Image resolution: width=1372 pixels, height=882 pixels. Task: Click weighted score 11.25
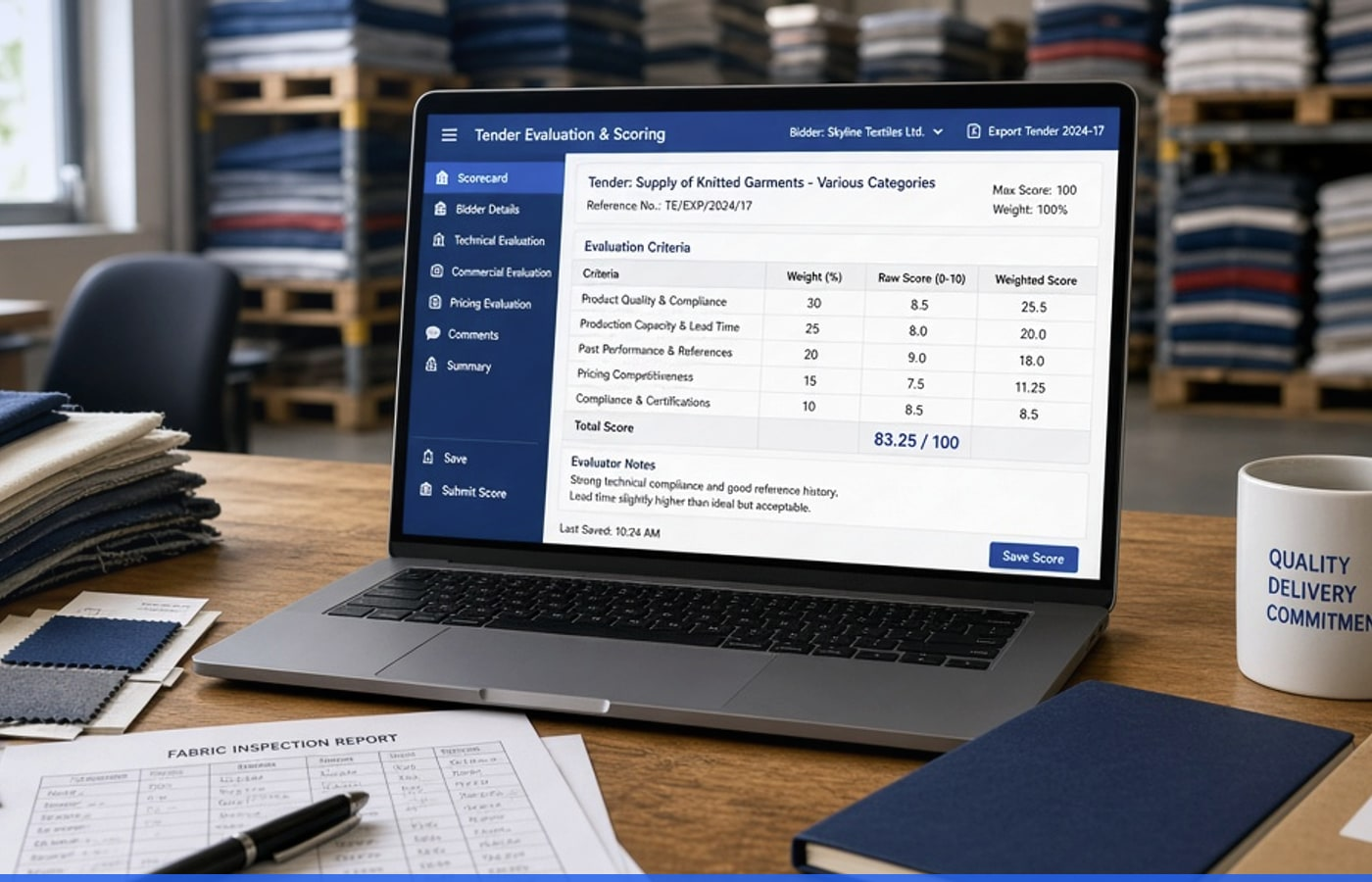(x=1030, y=387)
